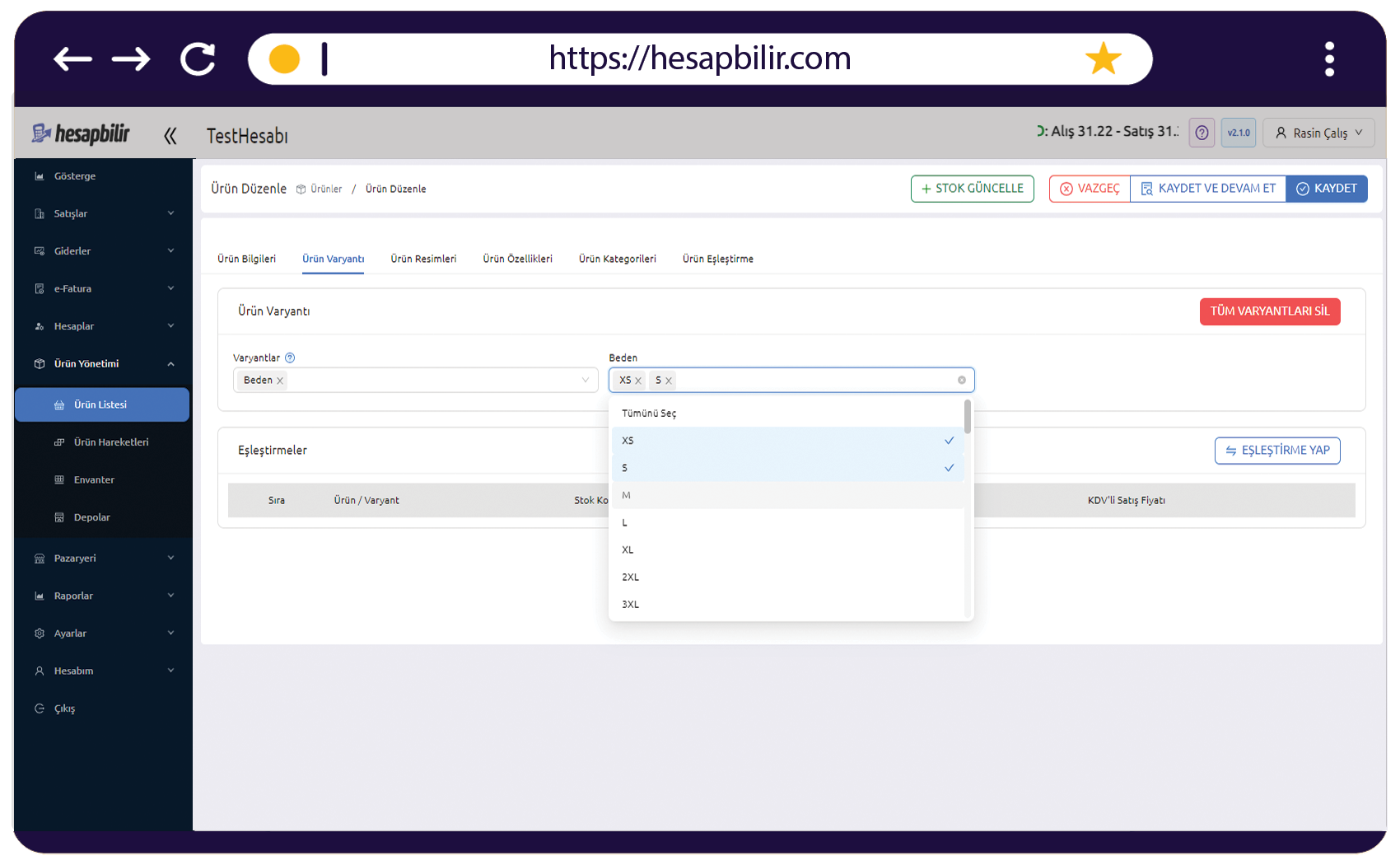Remove the XS tag from Beden field
1400x865 pixels.
coord(638,381)
